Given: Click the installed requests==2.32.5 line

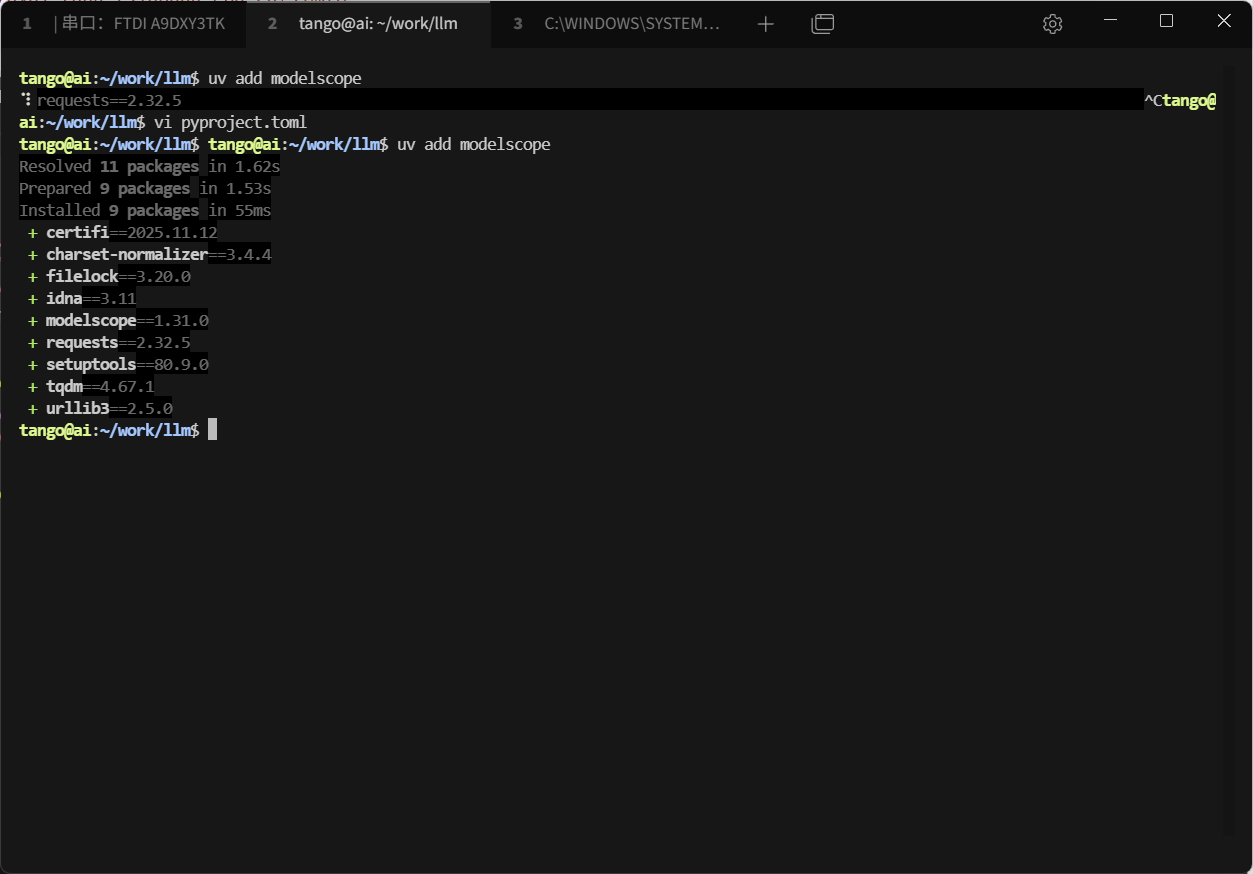Looking at the screenshot, I should pos(109,342).
